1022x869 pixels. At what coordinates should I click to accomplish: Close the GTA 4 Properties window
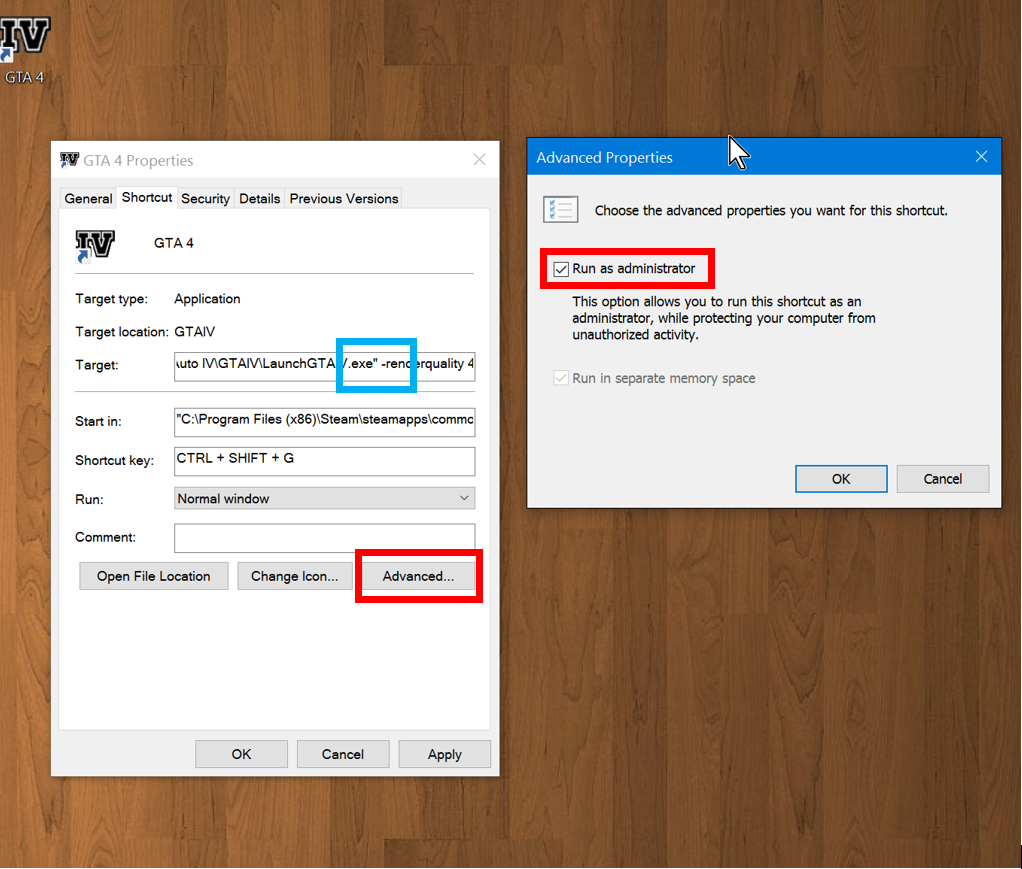pyautogui.click(x=480, y=160)
